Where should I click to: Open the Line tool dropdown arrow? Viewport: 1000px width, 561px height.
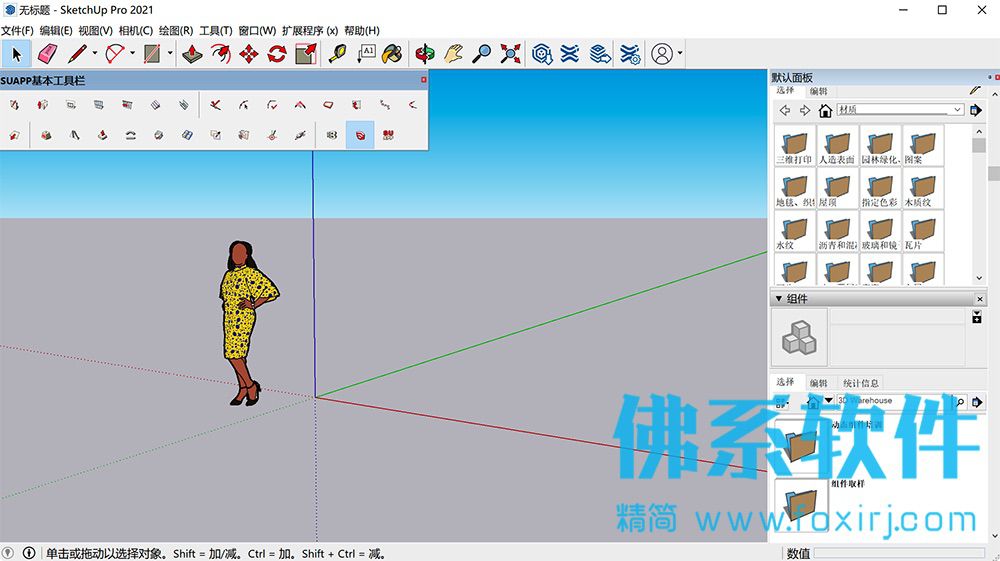94,54
